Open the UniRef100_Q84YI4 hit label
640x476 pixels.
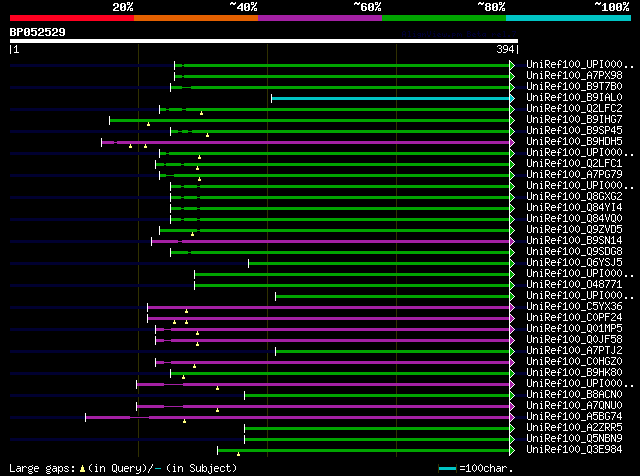click(574, 208)
